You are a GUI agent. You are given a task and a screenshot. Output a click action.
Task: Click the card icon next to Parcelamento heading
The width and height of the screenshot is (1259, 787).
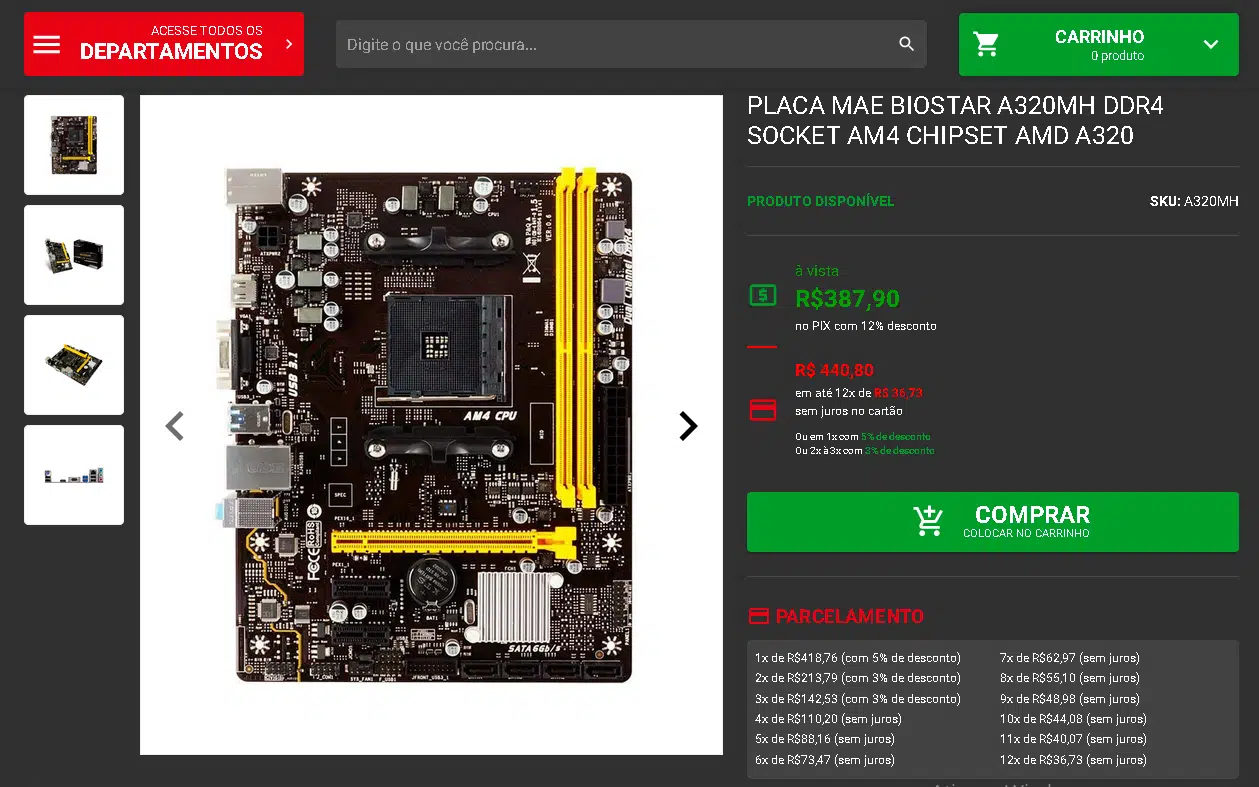pos(759,616)
